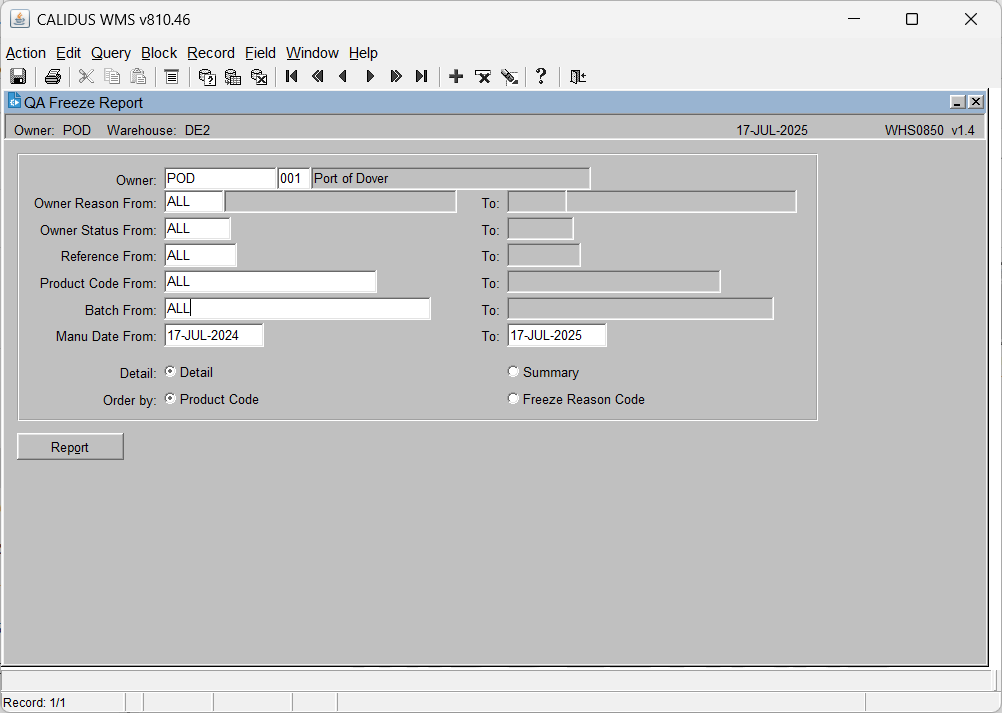The width and height of the screenshot is (1002, 713).
Task: Click the QA Freeze Report window icon
Action: [x=15, y=102]
